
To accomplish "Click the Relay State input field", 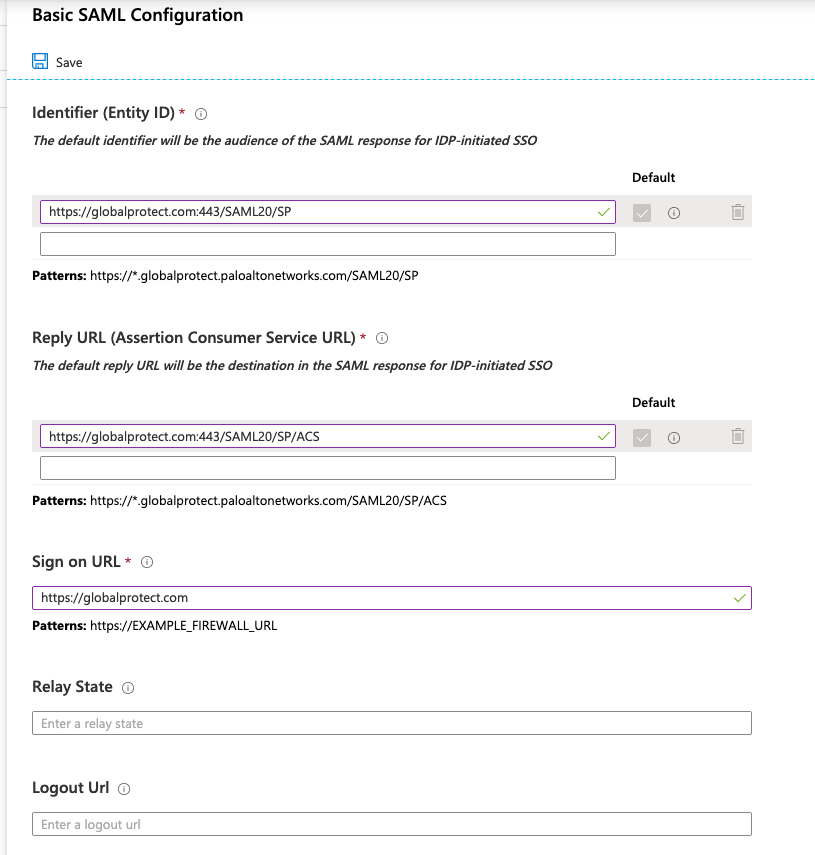I will click(391, 723).
